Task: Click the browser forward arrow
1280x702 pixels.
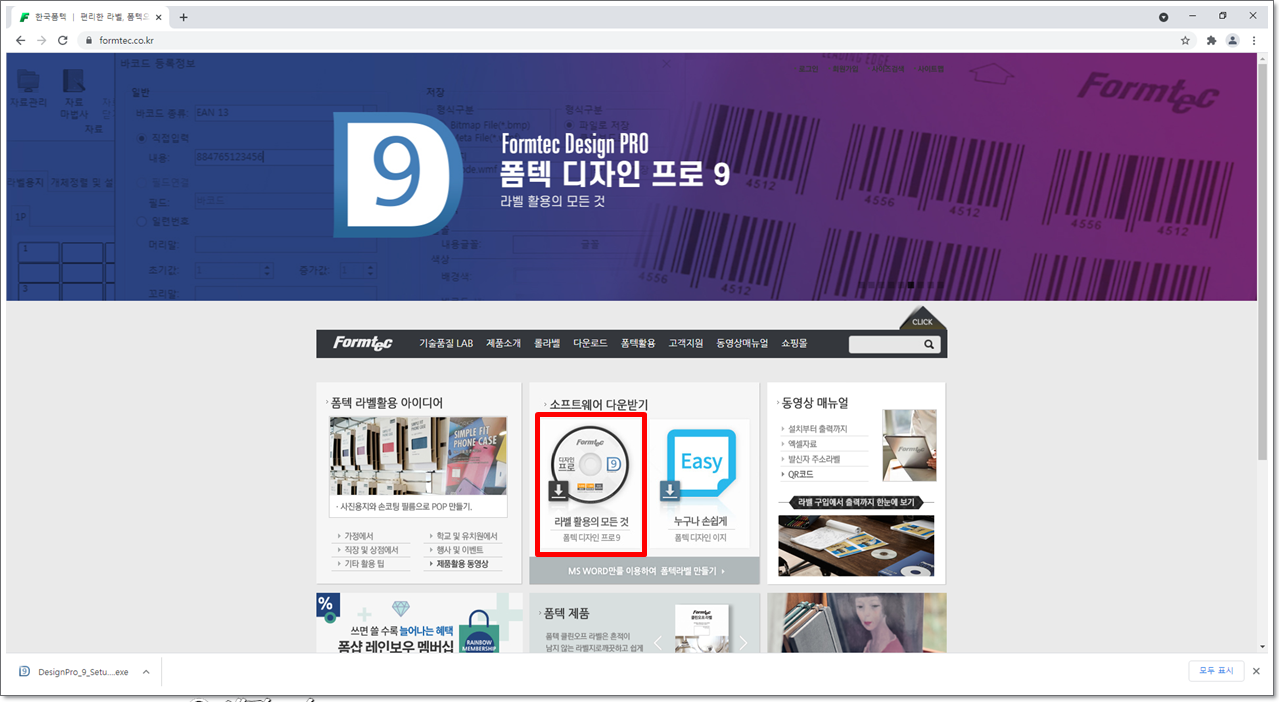Action: 41,40
